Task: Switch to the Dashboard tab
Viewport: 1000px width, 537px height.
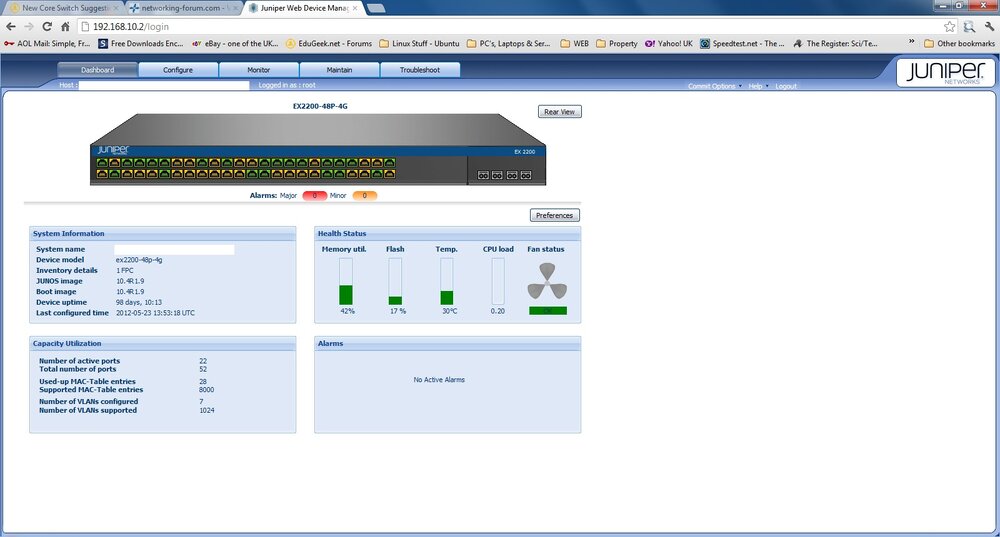Action: 98,70
